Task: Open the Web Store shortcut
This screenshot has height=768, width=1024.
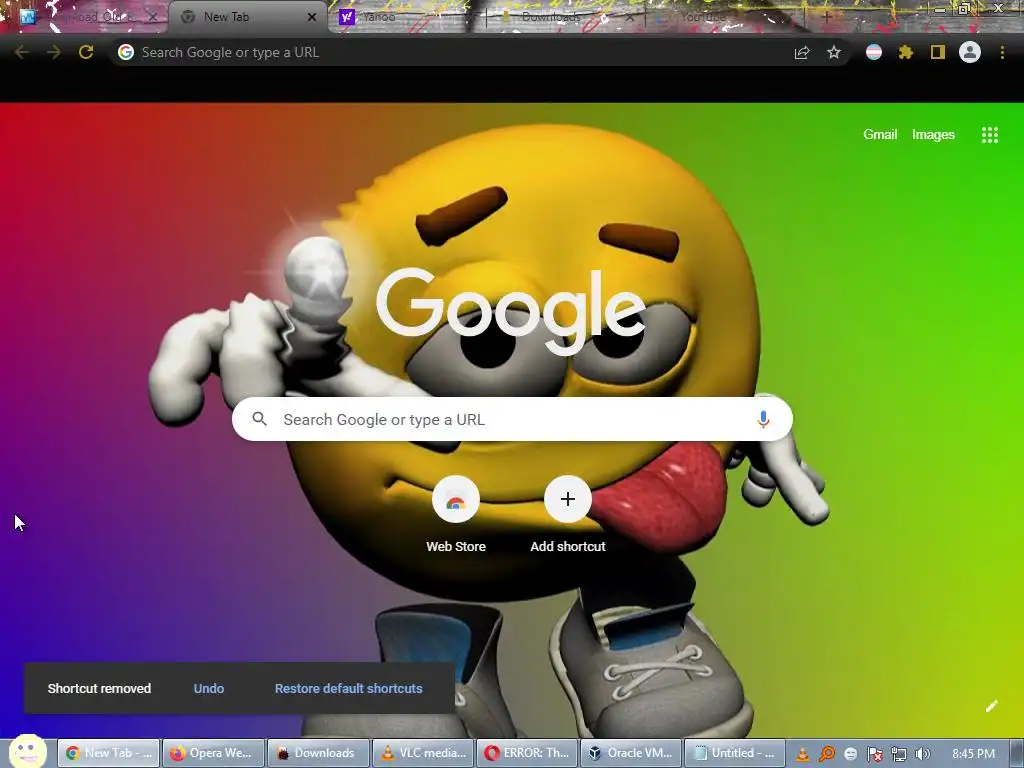Action: (456, 515)
